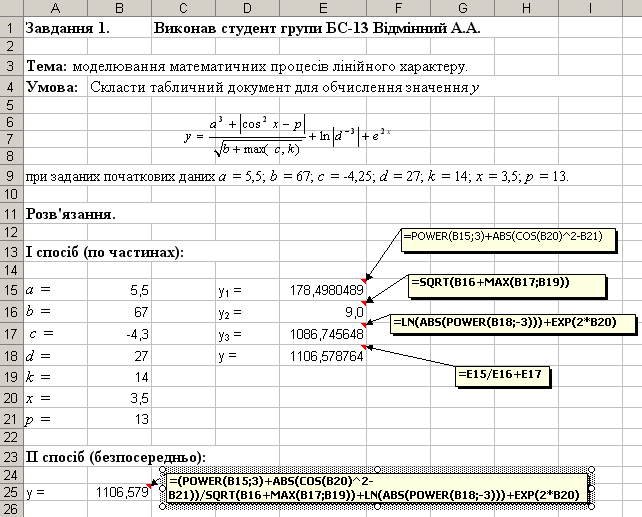Click label cell 'c =' in row 17

tap(55, 334)
